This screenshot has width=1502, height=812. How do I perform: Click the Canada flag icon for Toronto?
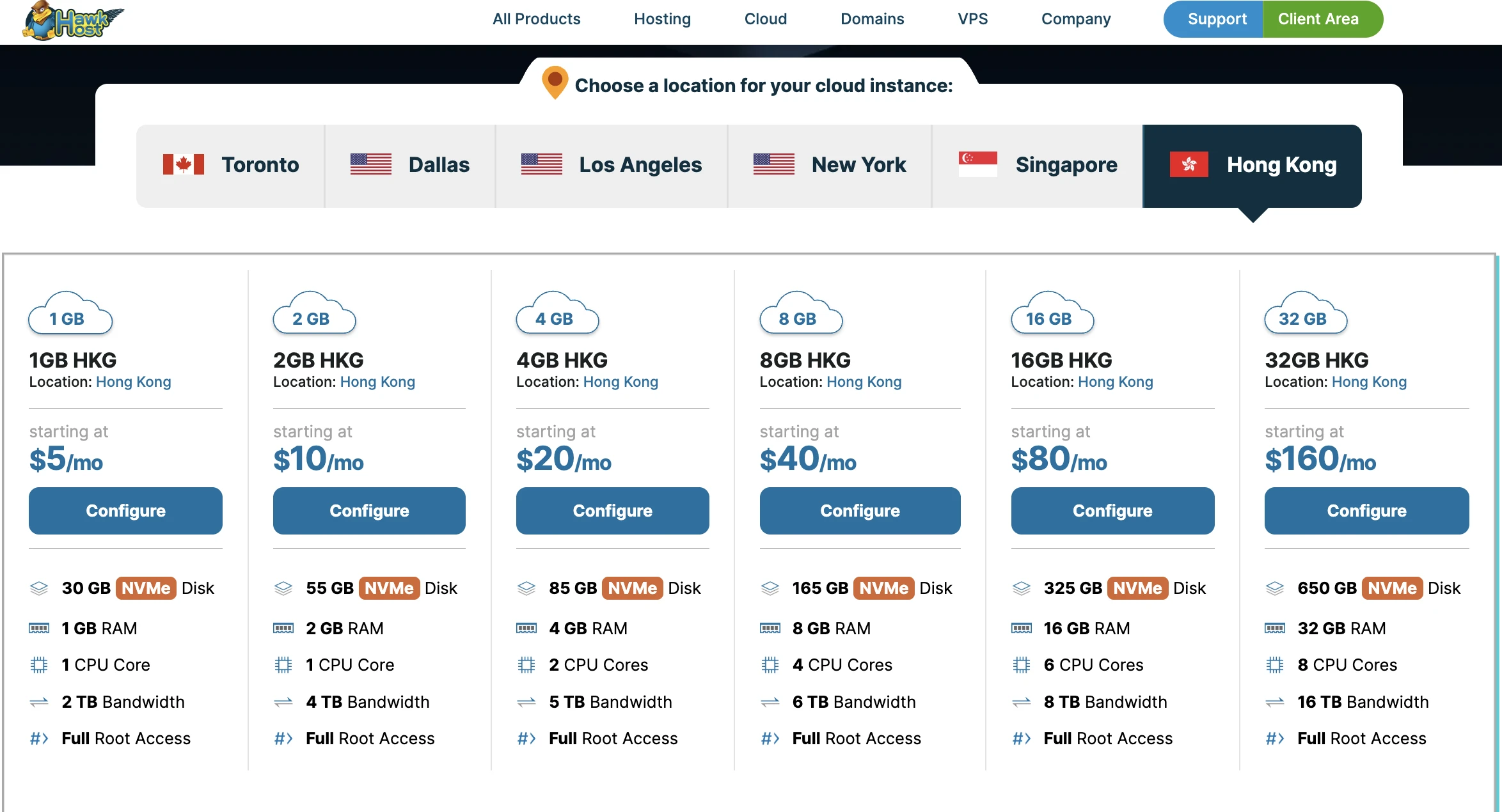[x=184, y=164]
